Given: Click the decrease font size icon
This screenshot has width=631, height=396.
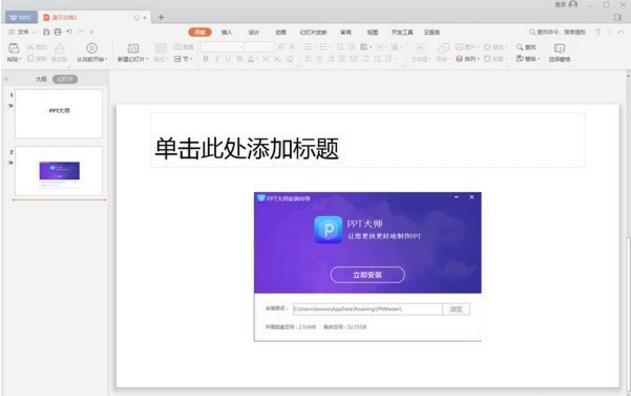Looking at the screenshot, I should (292, 47).
